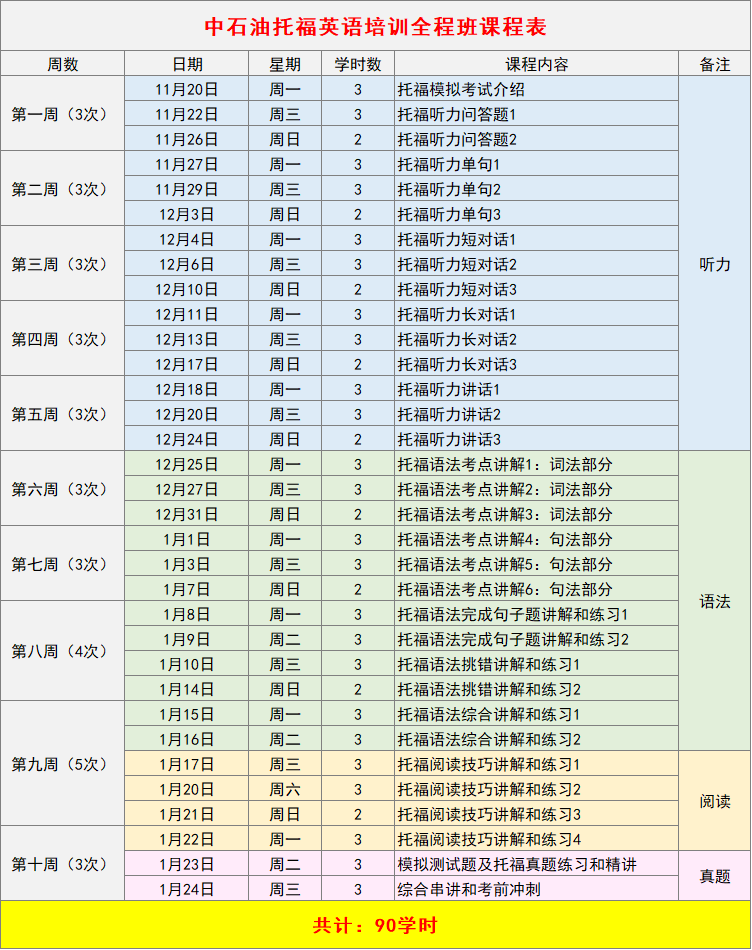Select the date cell 1月24日
Image resolution: width=752 pixels, height=950 pixels.
click(187, 889)
